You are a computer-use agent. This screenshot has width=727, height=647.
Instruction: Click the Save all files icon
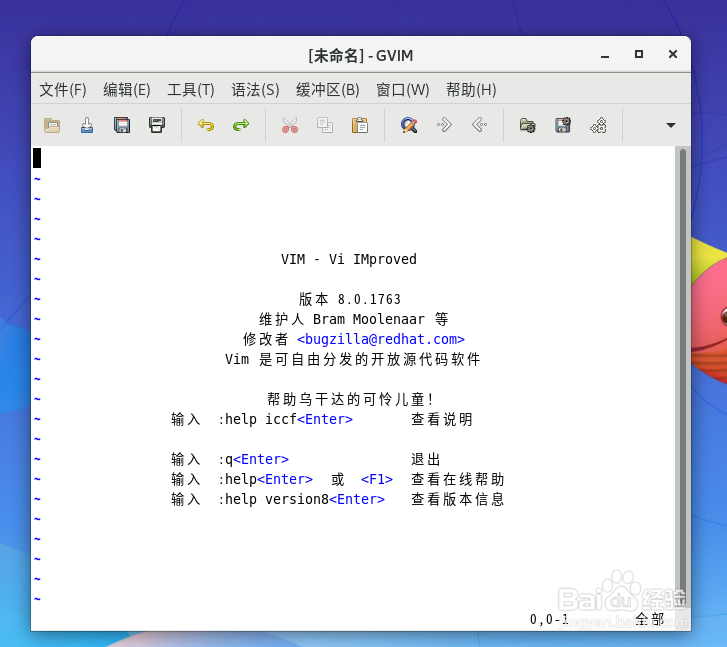pos(122,125)
